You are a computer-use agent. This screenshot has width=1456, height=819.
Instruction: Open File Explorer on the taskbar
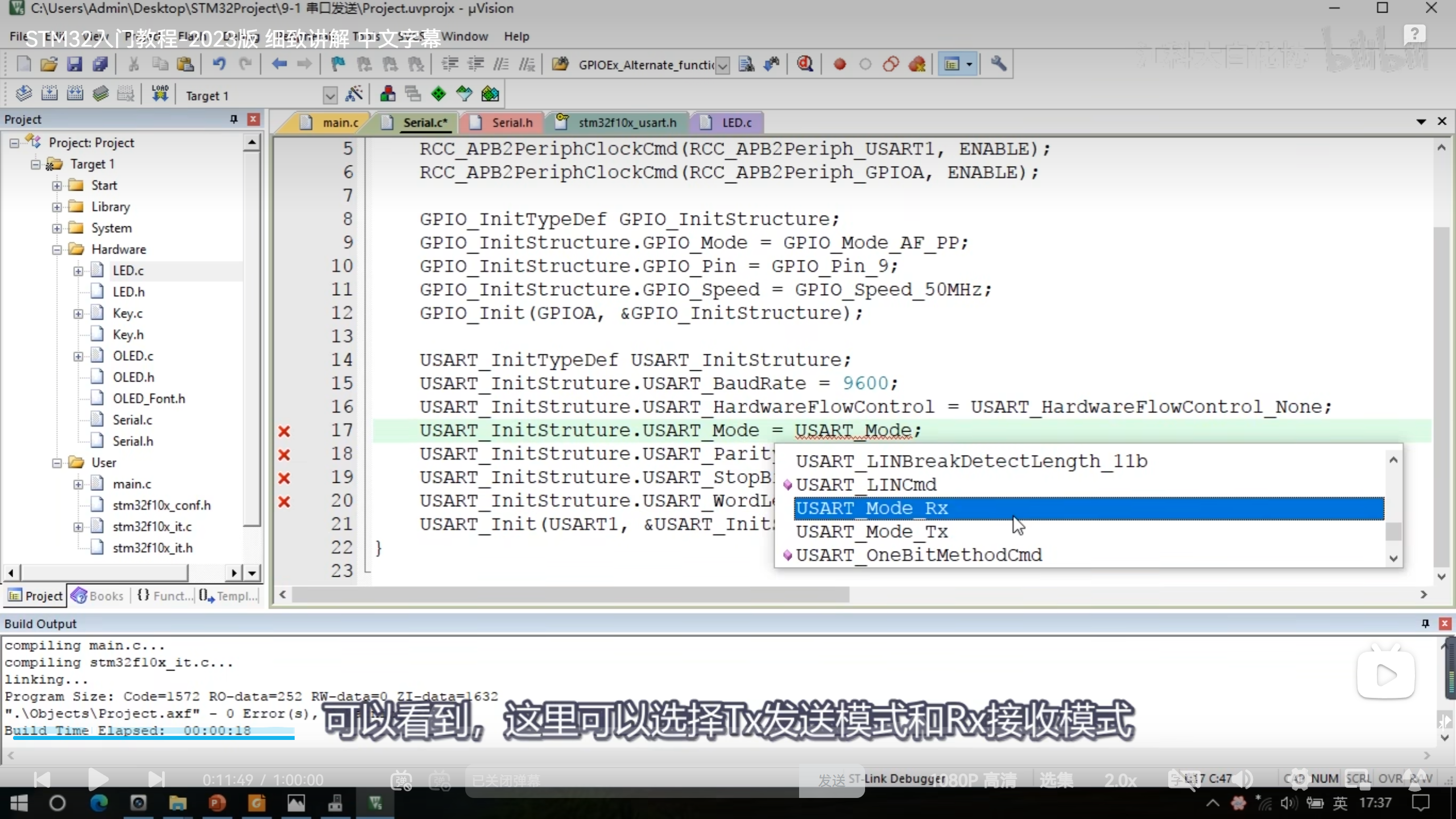(x=177, y=803)
